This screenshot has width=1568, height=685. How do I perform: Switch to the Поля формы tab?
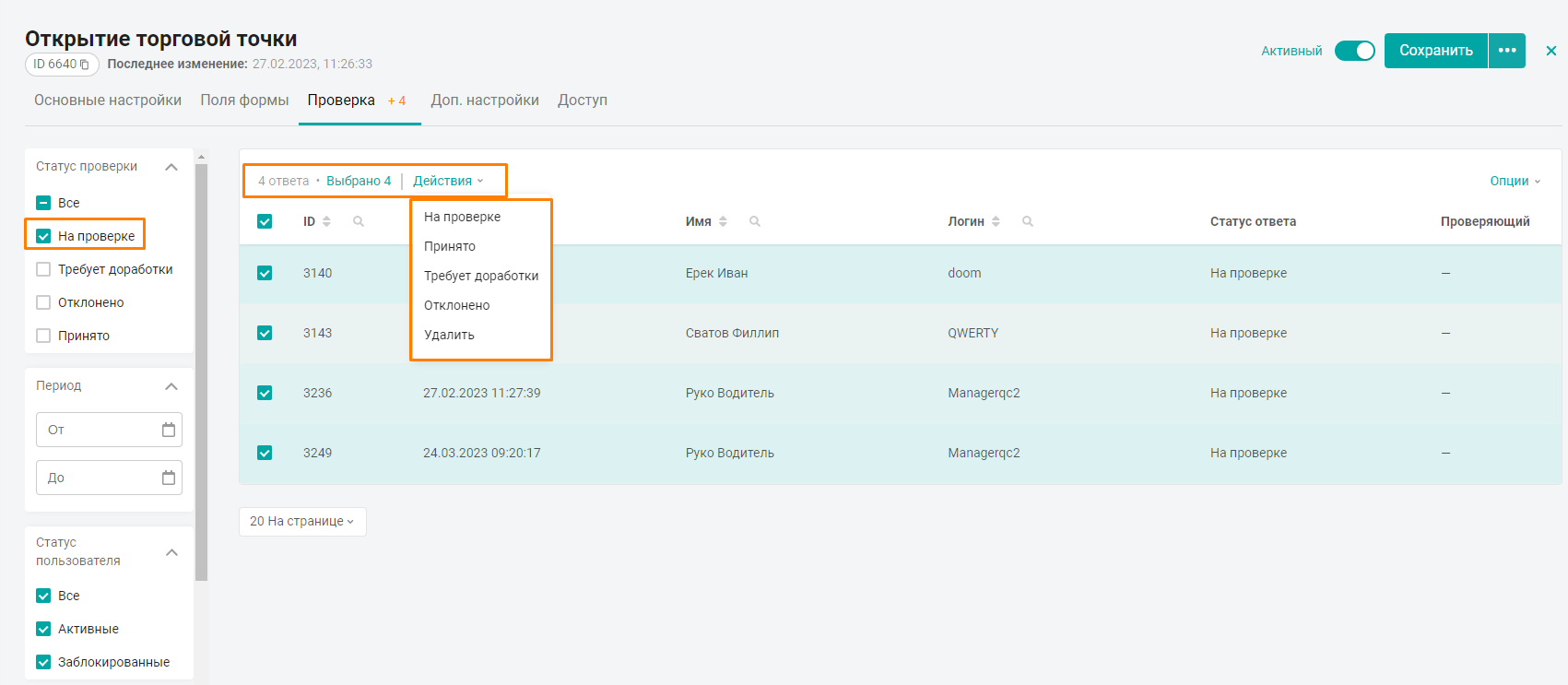coord(244,100)
